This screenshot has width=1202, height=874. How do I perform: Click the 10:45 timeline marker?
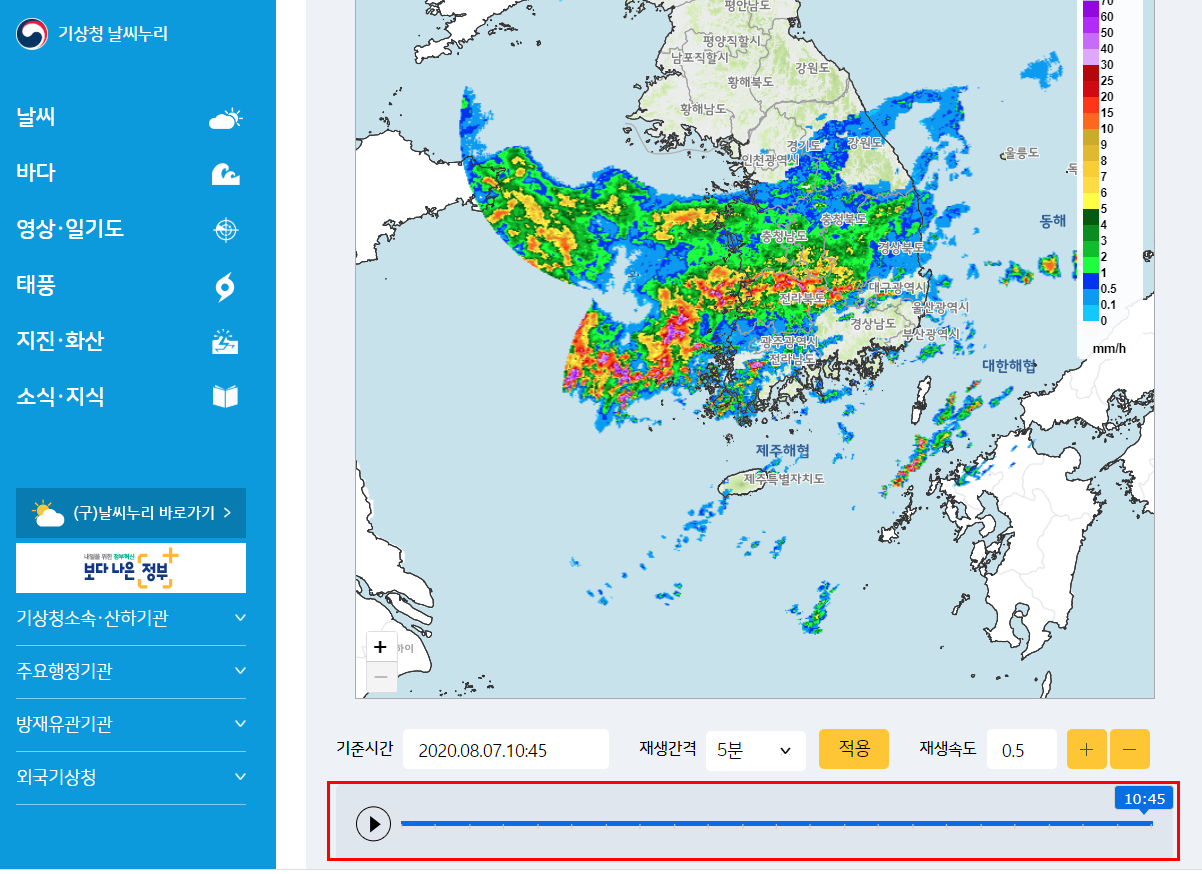1144,799
